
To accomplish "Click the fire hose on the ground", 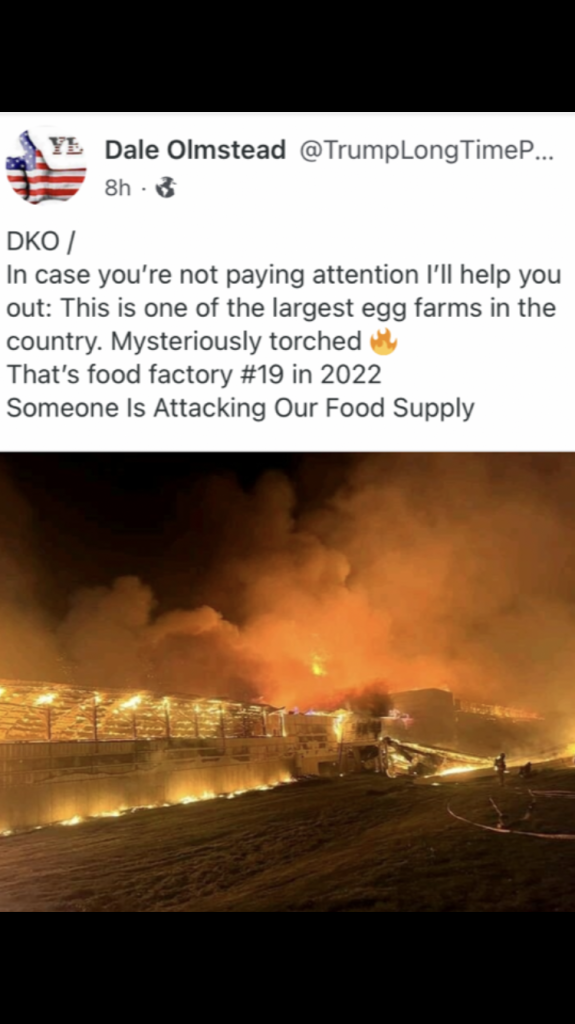I will point(510,815).
